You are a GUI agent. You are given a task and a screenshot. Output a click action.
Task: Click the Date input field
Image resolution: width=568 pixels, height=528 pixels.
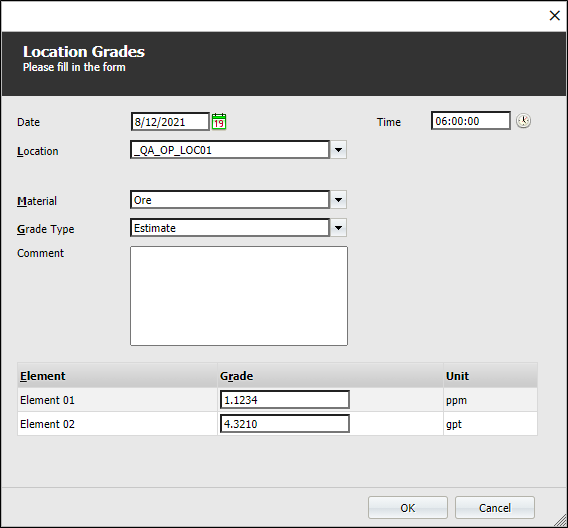(170, 122)
